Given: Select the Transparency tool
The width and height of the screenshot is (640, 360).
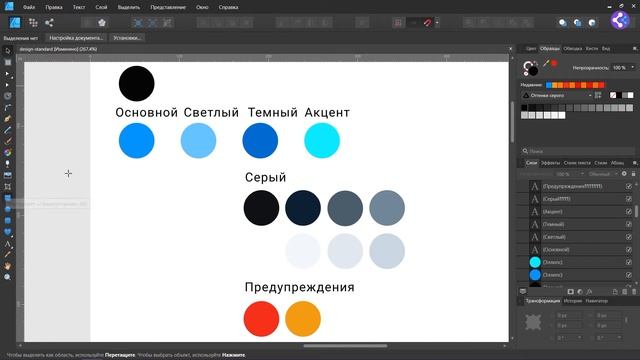Looking at the screenshot, I should (8, 164).
